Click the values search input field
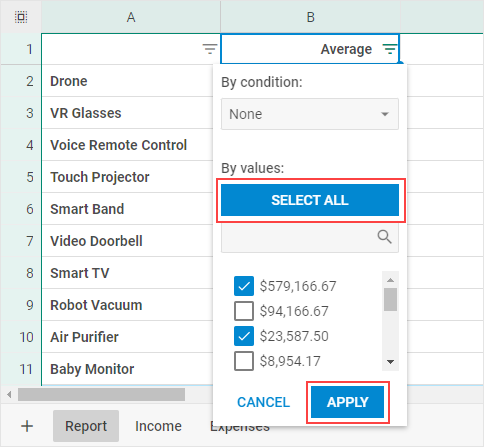The height and width of the screenshot is (447, 484). (310, 237)
